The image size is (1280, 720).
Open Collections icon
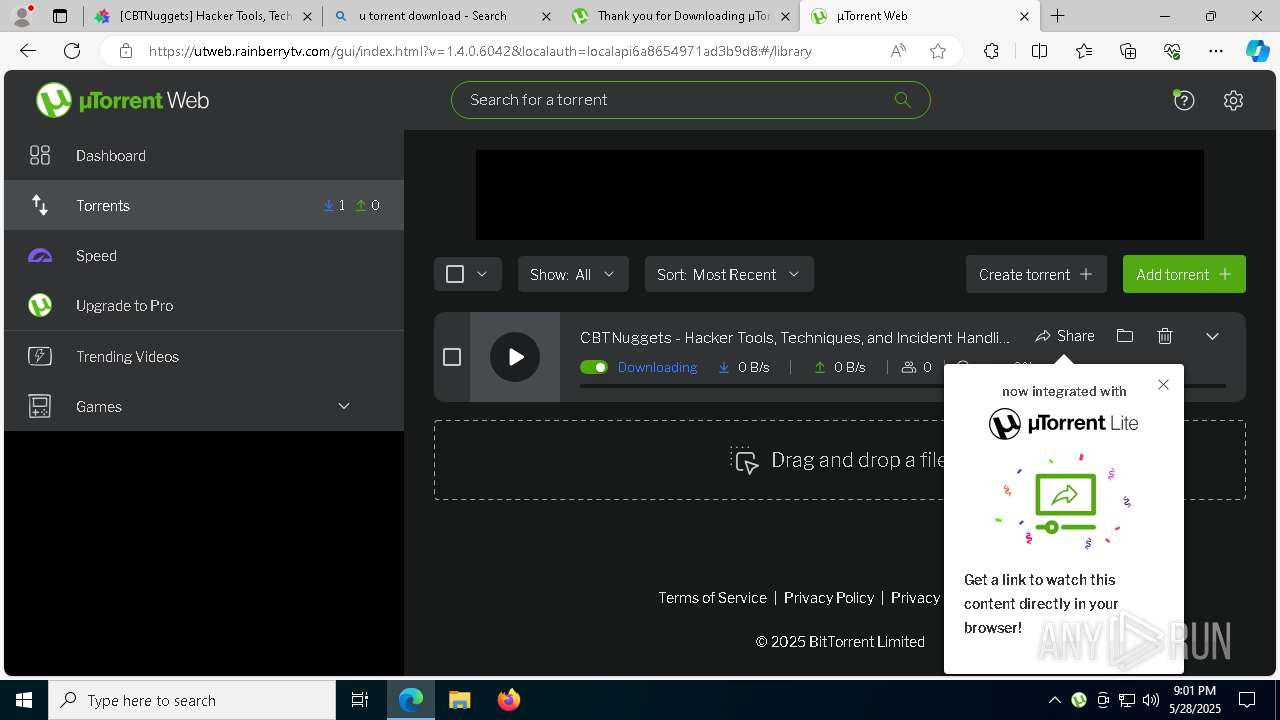coord(1128,51)
